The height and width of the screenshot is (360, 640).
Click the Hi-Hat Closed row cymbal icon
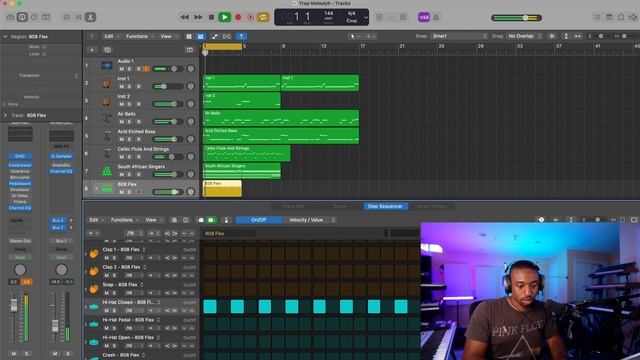(x=94, y=306)
